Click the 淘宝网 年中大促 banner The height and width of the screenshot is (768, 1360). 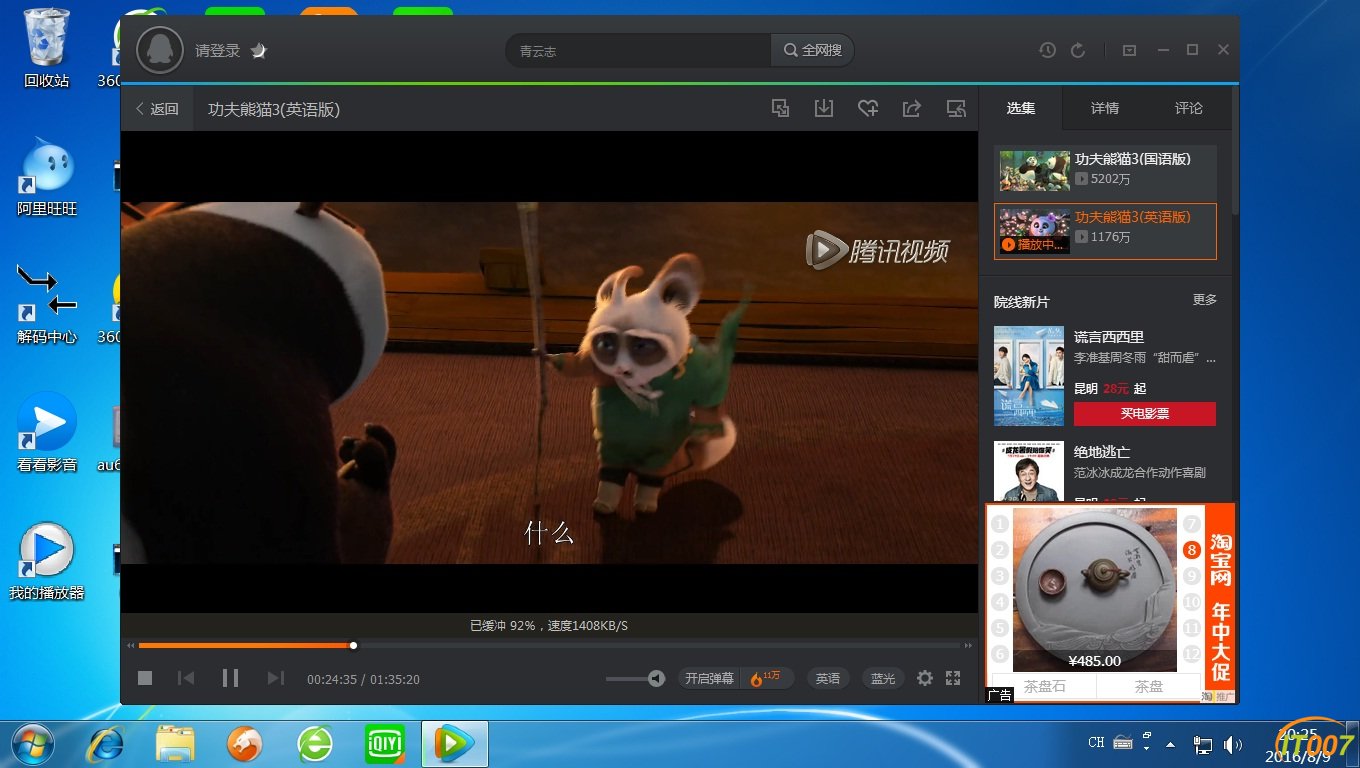coord(1220,603)
